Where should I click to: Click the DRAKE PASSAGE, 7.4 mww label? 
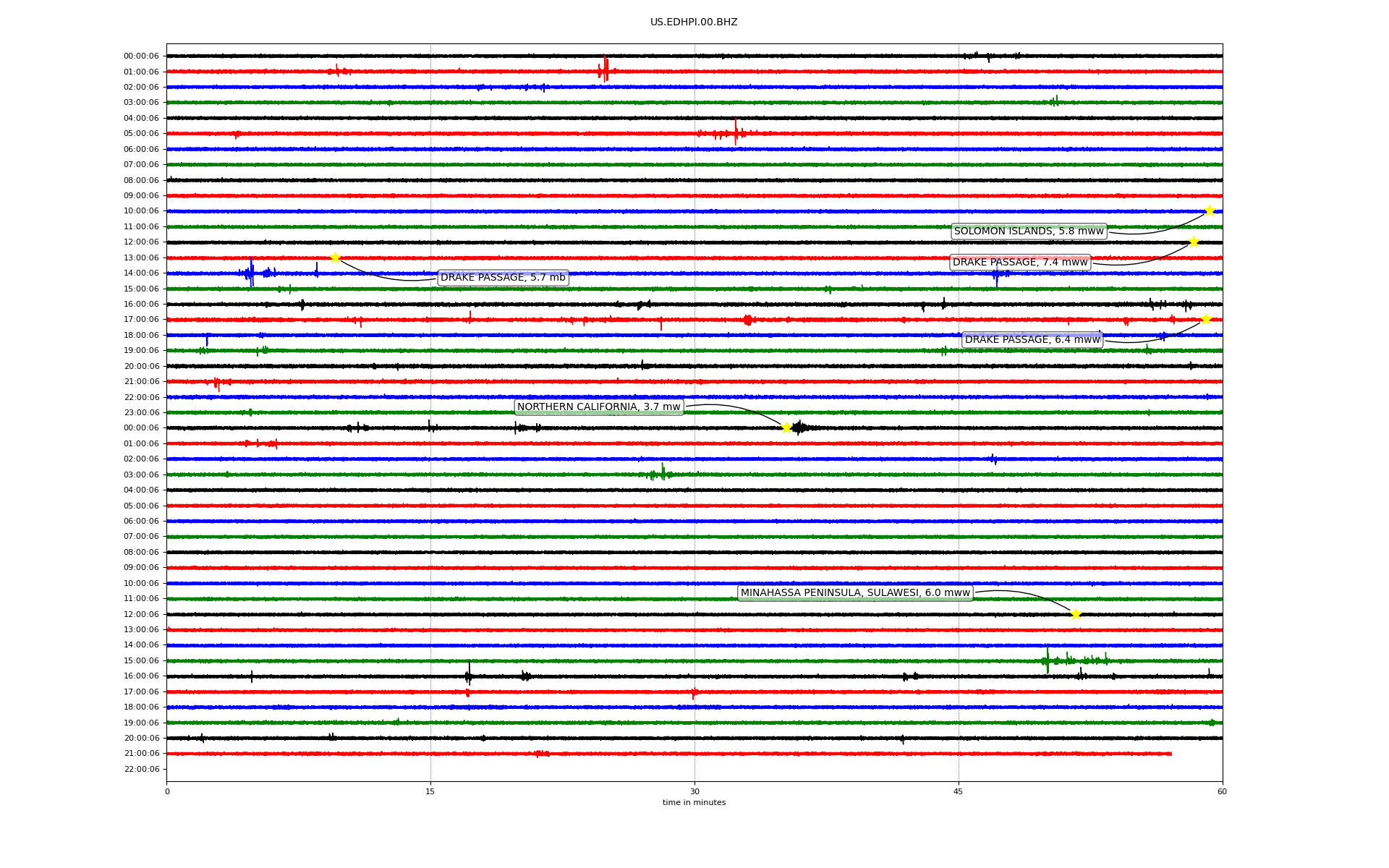(1020, 263)
